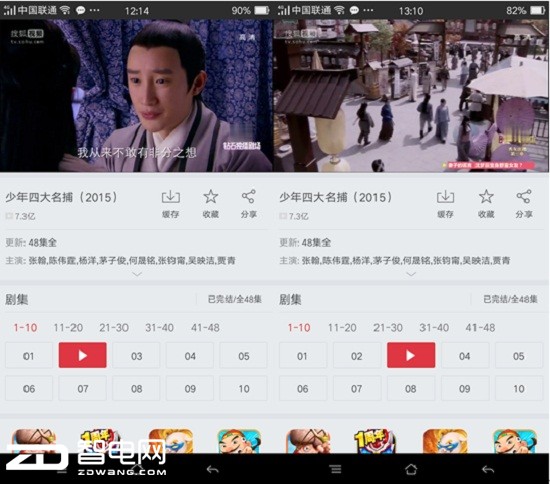
Task: Select episode range 21-30 in left screen
Action: click(114, 328)
